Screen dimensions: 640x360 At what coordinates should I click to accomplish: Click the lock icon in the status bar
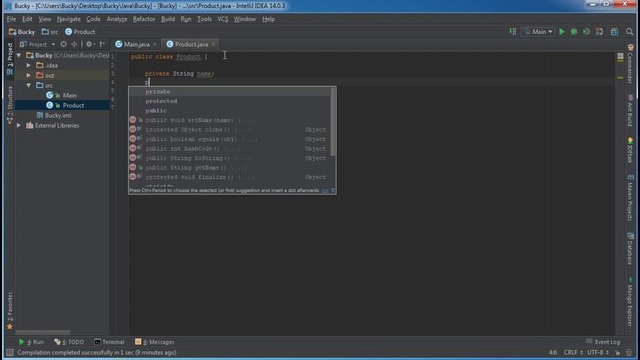click(617, 352)
